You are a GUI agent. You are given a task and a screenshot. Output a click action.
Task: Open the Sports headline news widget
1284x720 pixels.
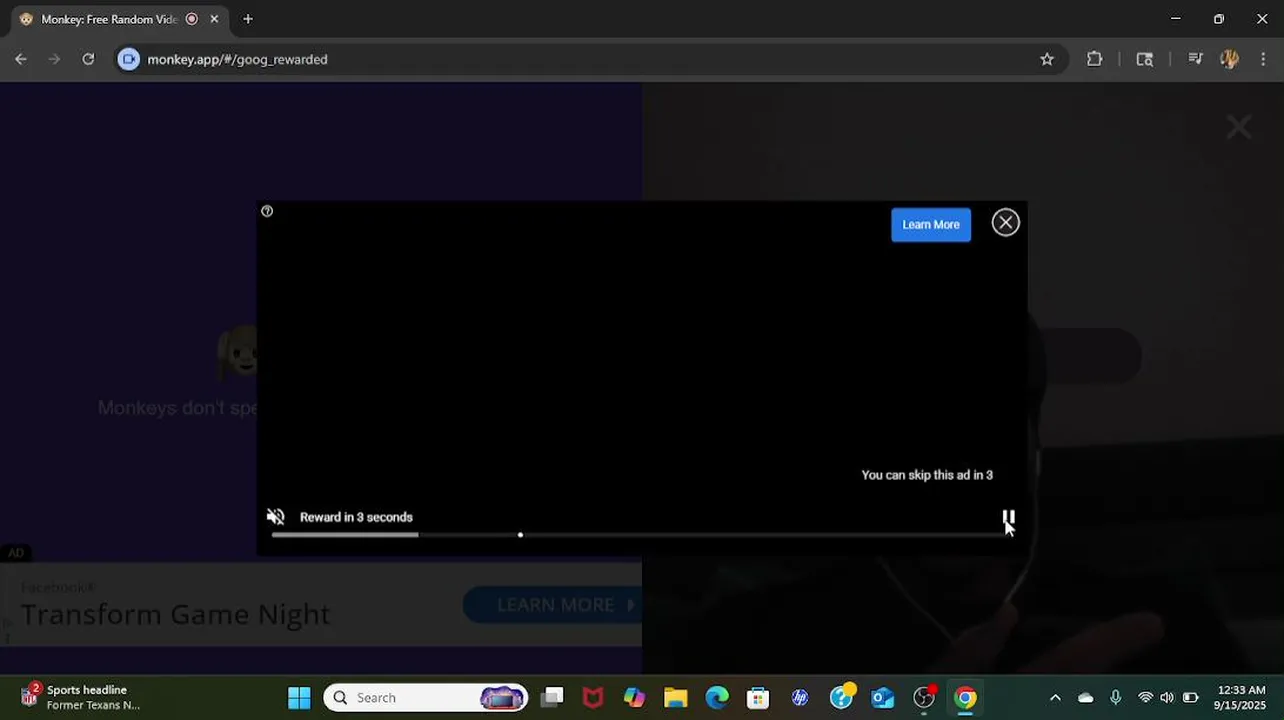tap(80, 697)
